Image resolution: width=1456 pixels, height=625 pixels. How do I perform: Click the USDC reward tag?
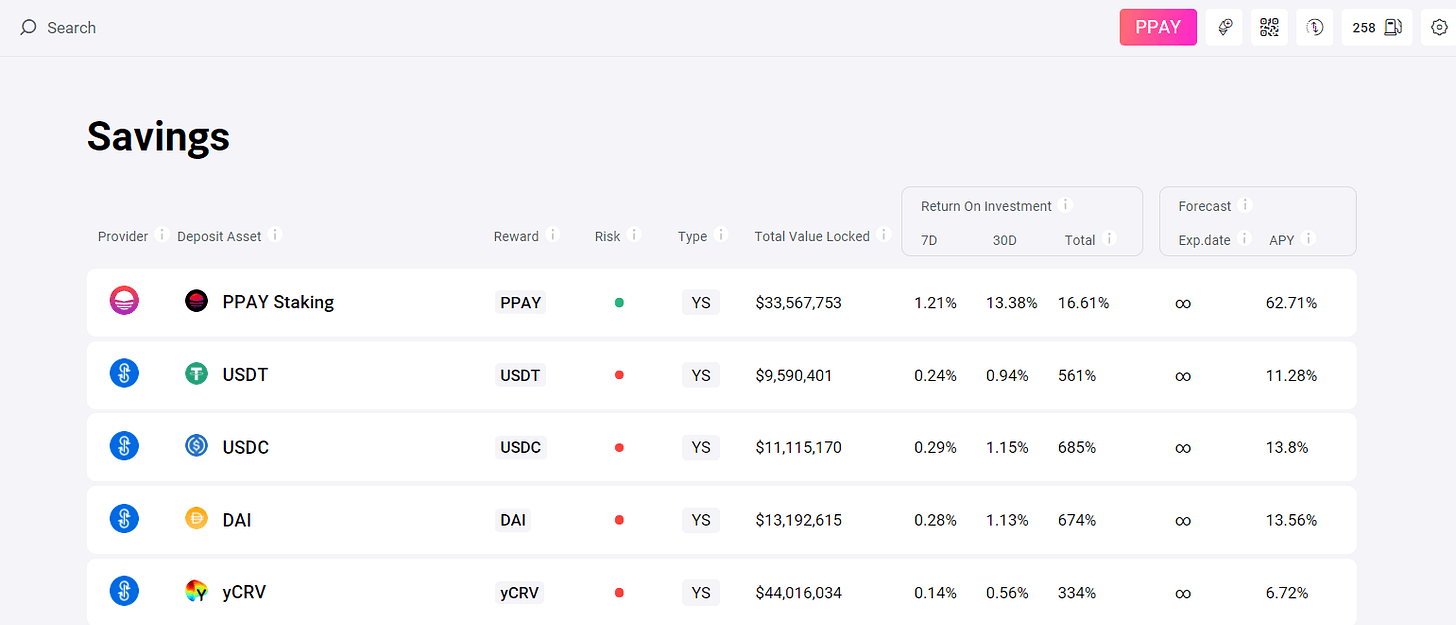coord(520,447)
